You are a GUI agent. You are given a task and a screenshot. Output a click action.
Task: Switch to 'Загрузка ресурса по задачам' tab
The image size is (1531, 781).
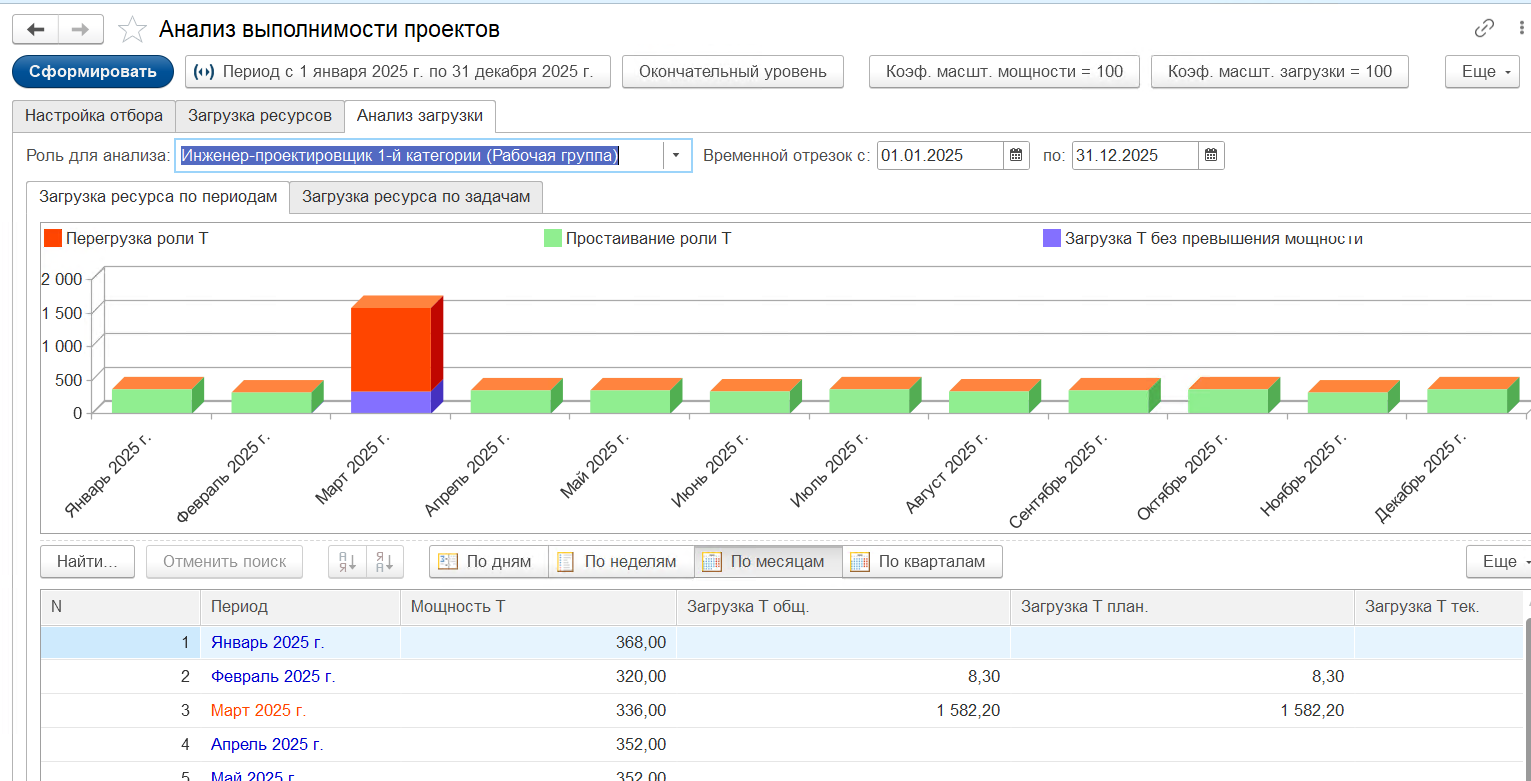(x=416, y=197)
